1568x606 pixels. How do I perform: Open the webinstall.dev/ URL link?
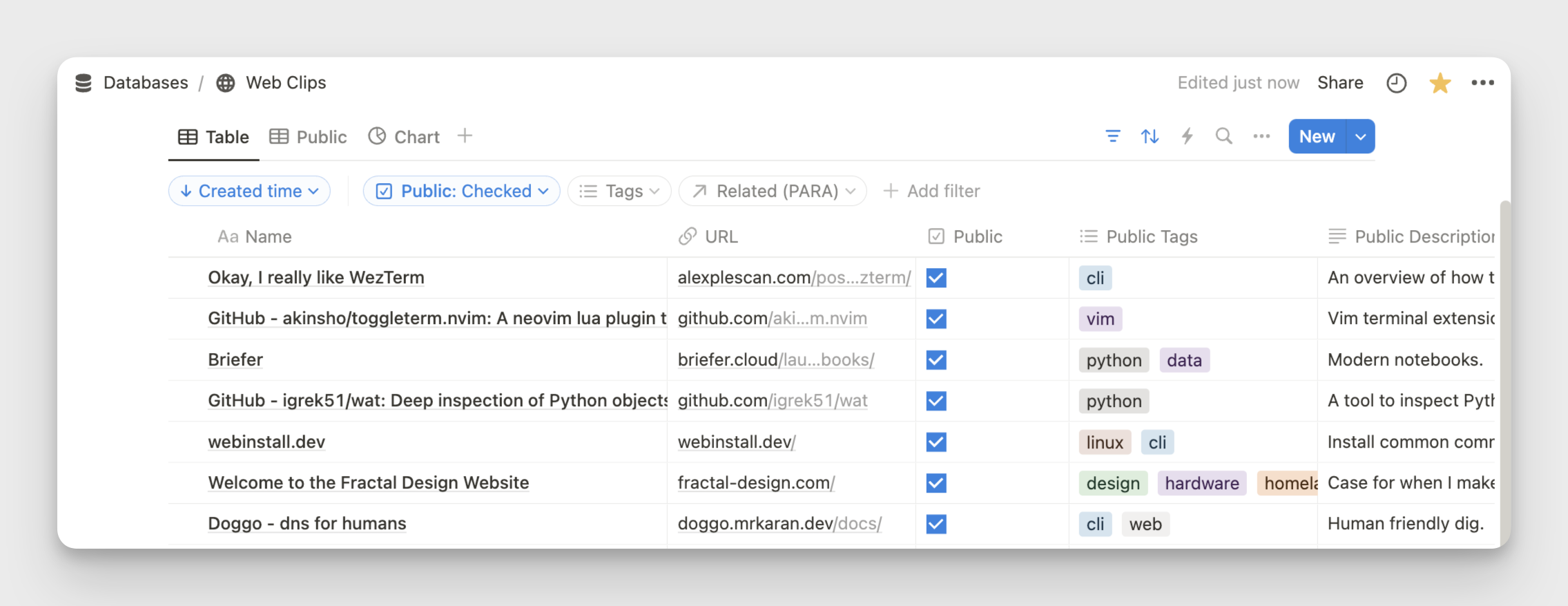[737, 442]
